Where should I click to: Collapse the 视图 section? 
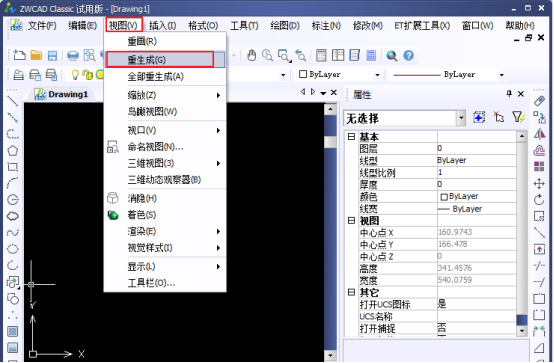[x=351, y=221]
